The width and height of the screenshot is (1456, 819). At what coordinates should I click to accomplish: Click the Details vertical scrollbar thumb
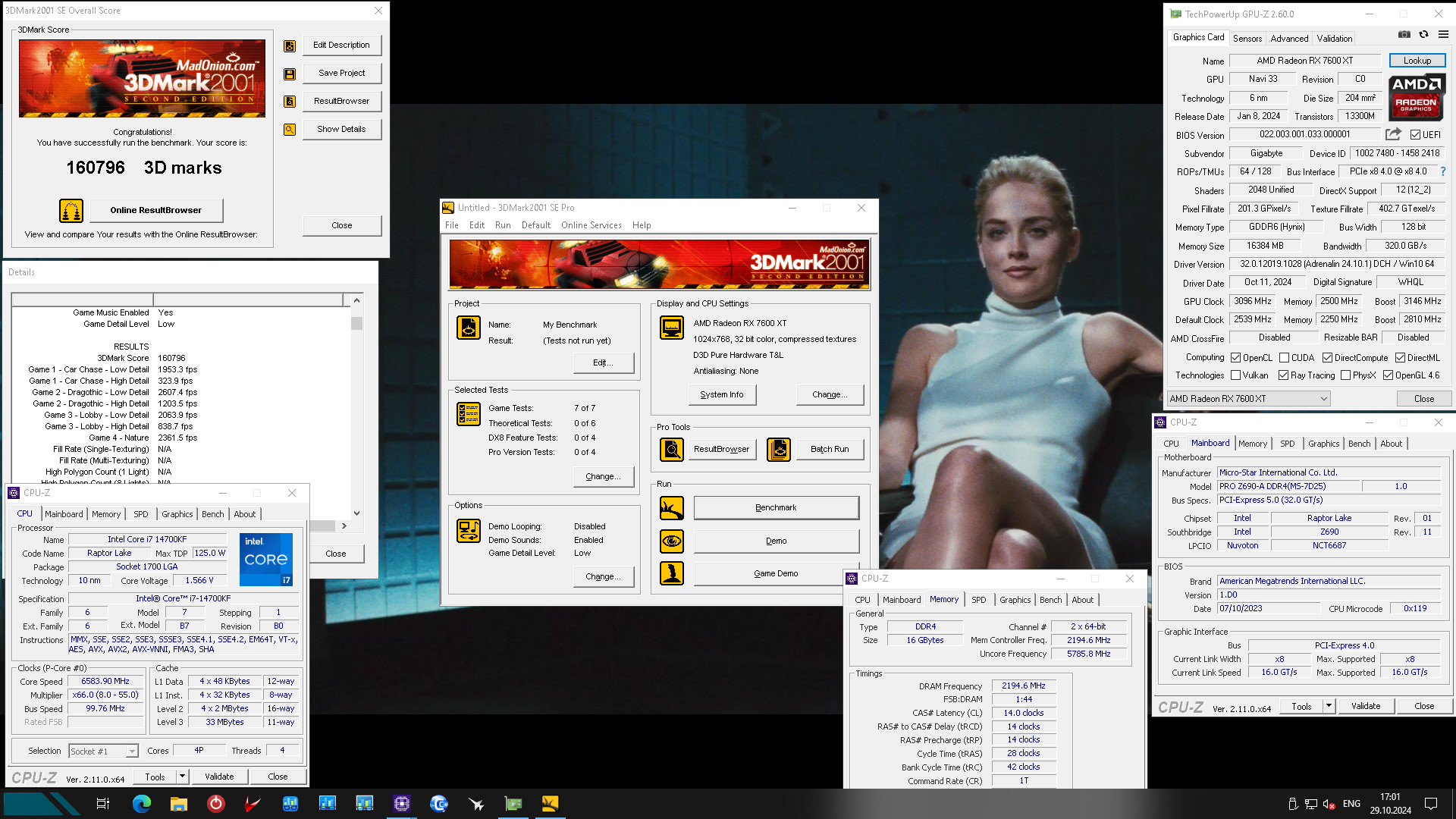[356, 324]
